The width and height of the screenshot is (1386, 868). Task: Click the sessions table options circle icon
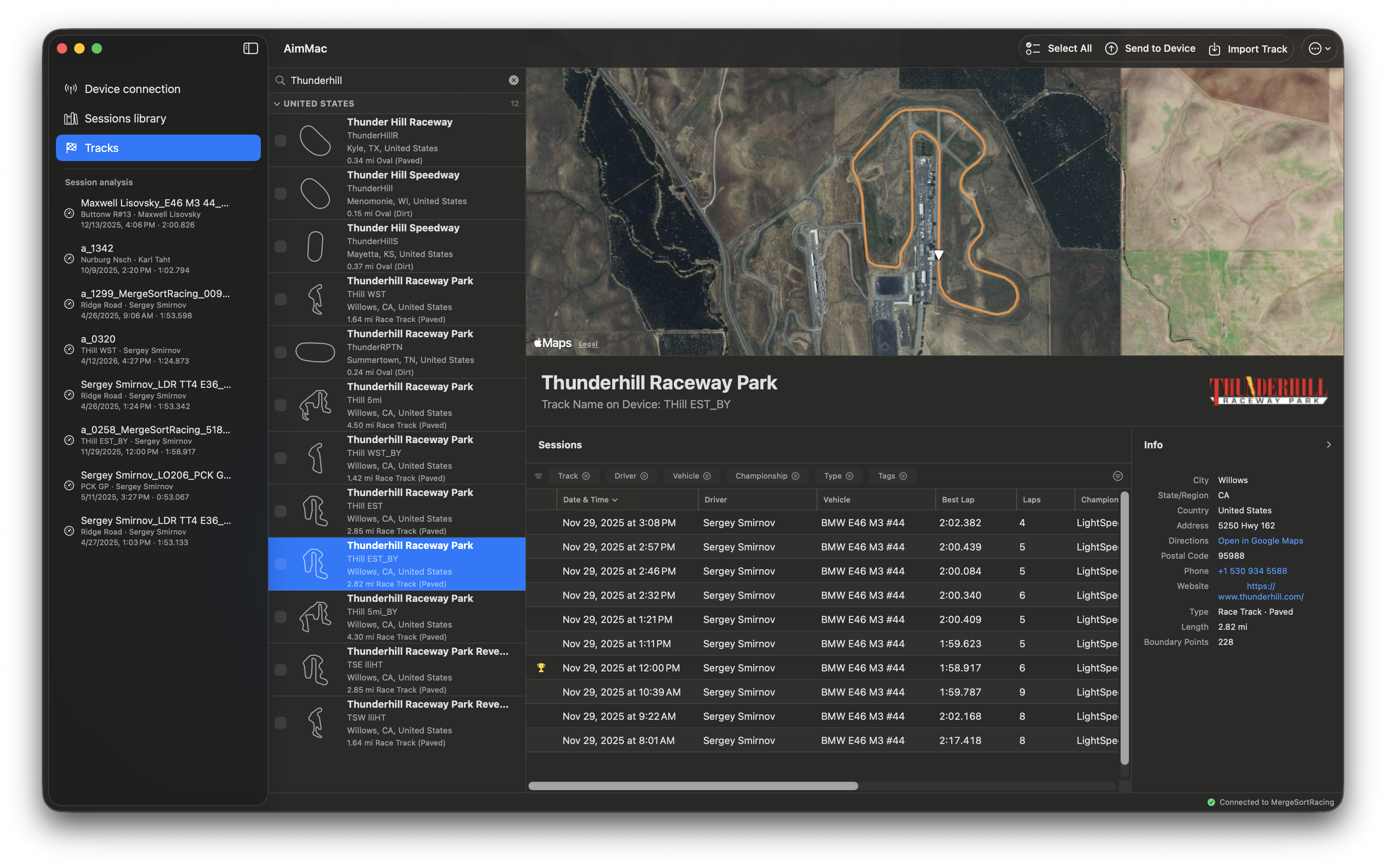pos(1117,476)
